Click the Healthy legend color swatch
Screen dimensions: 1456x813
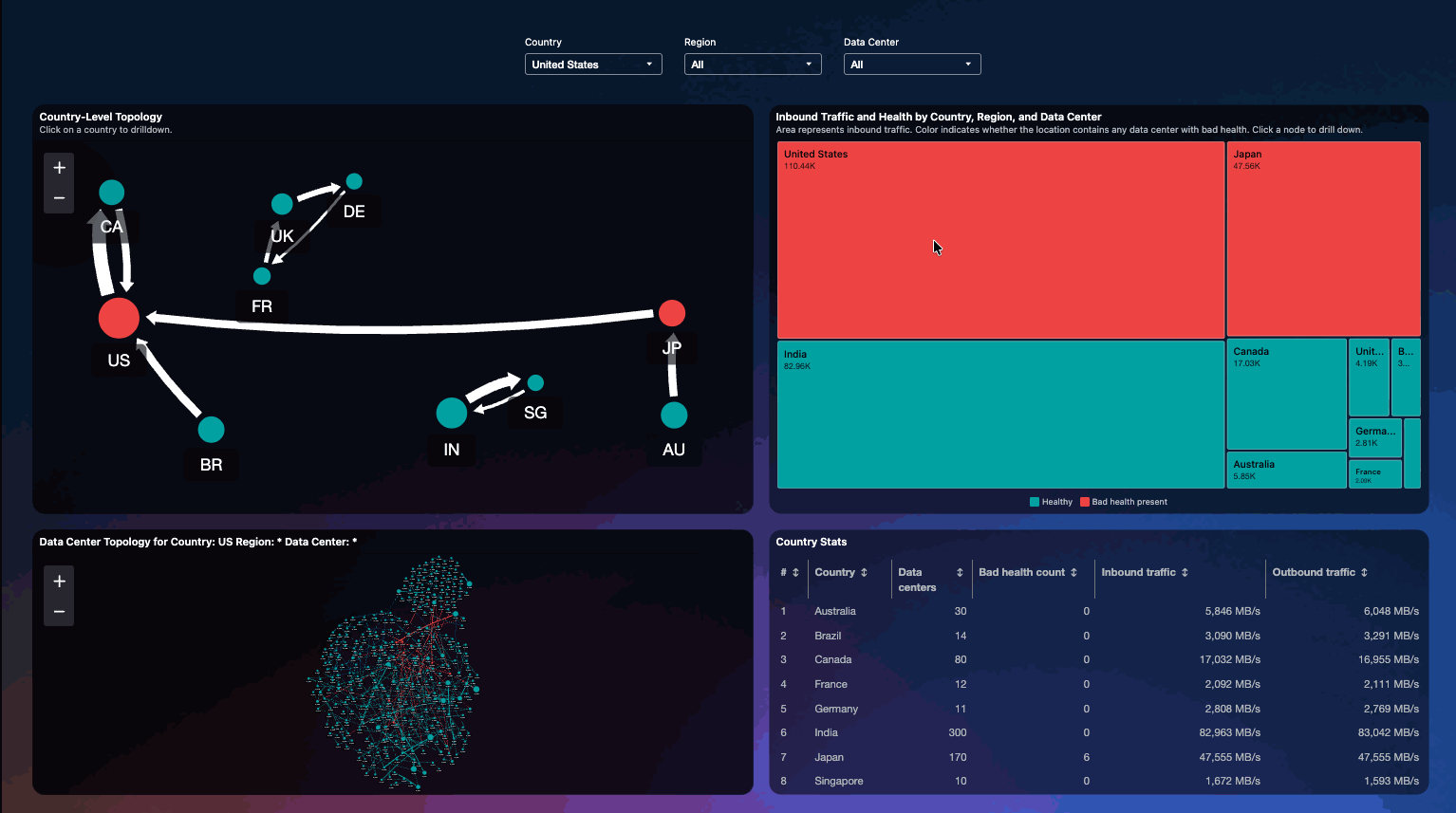click(x=1035, y=502)
